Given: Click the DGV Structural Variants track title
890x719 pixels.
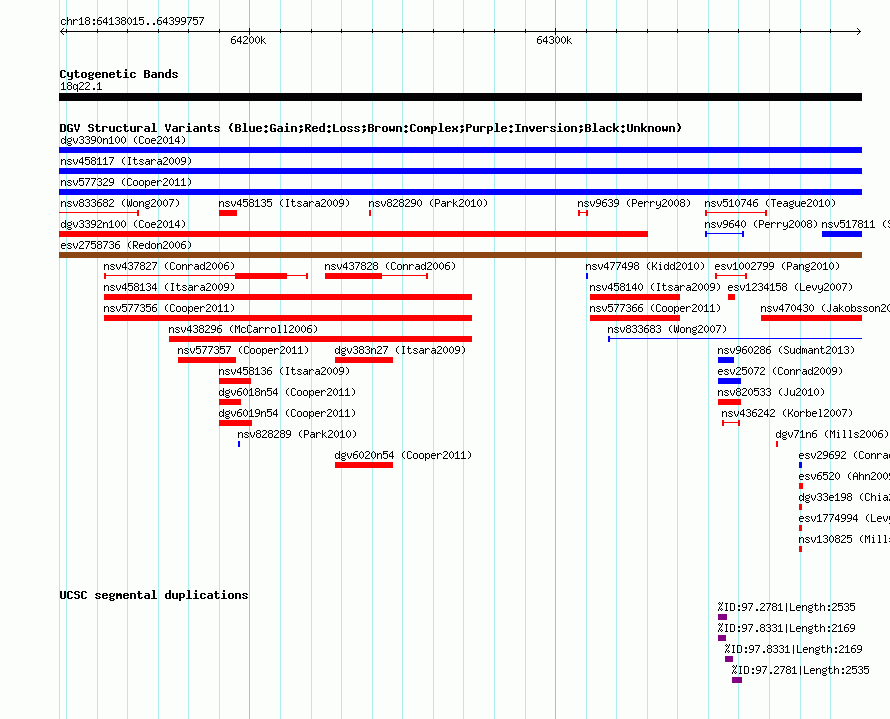Looking at the screenshot, I should click(x=371, y=128).
